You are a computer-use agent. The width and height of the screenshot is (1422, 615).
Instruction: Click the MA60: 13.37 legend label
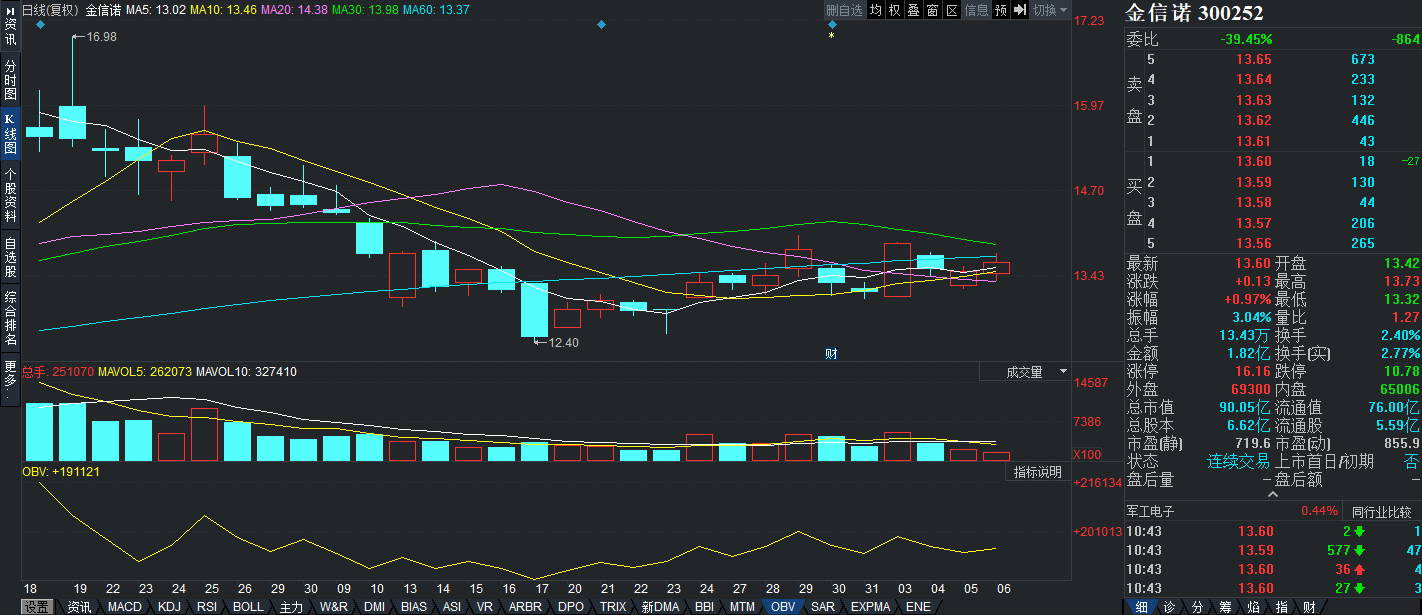pos(436,10)
